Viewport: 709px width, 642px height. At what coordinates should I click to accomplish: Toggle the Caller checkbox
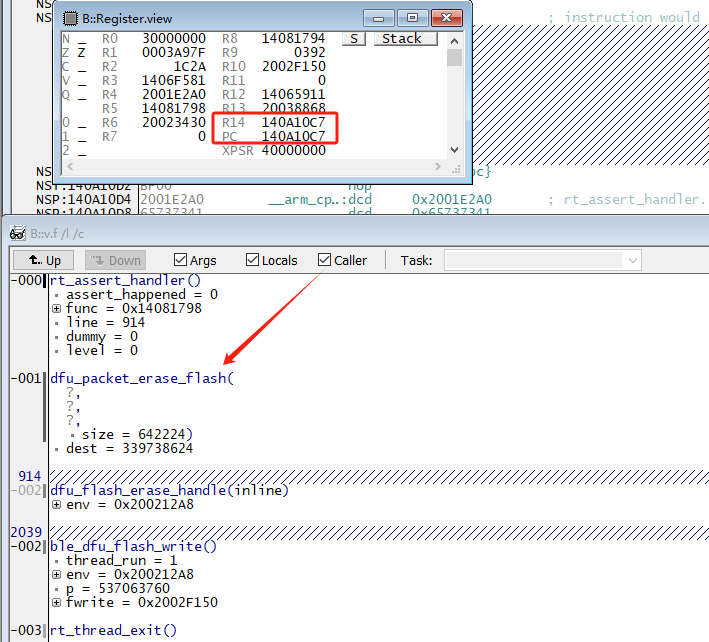324,260
